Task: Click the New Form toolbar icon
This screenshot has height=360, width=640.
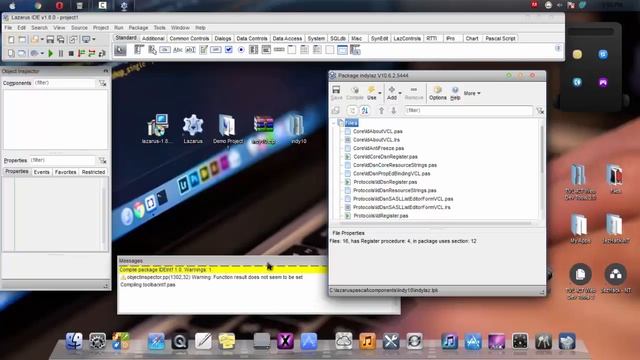Action: click(x=22, y=40)
